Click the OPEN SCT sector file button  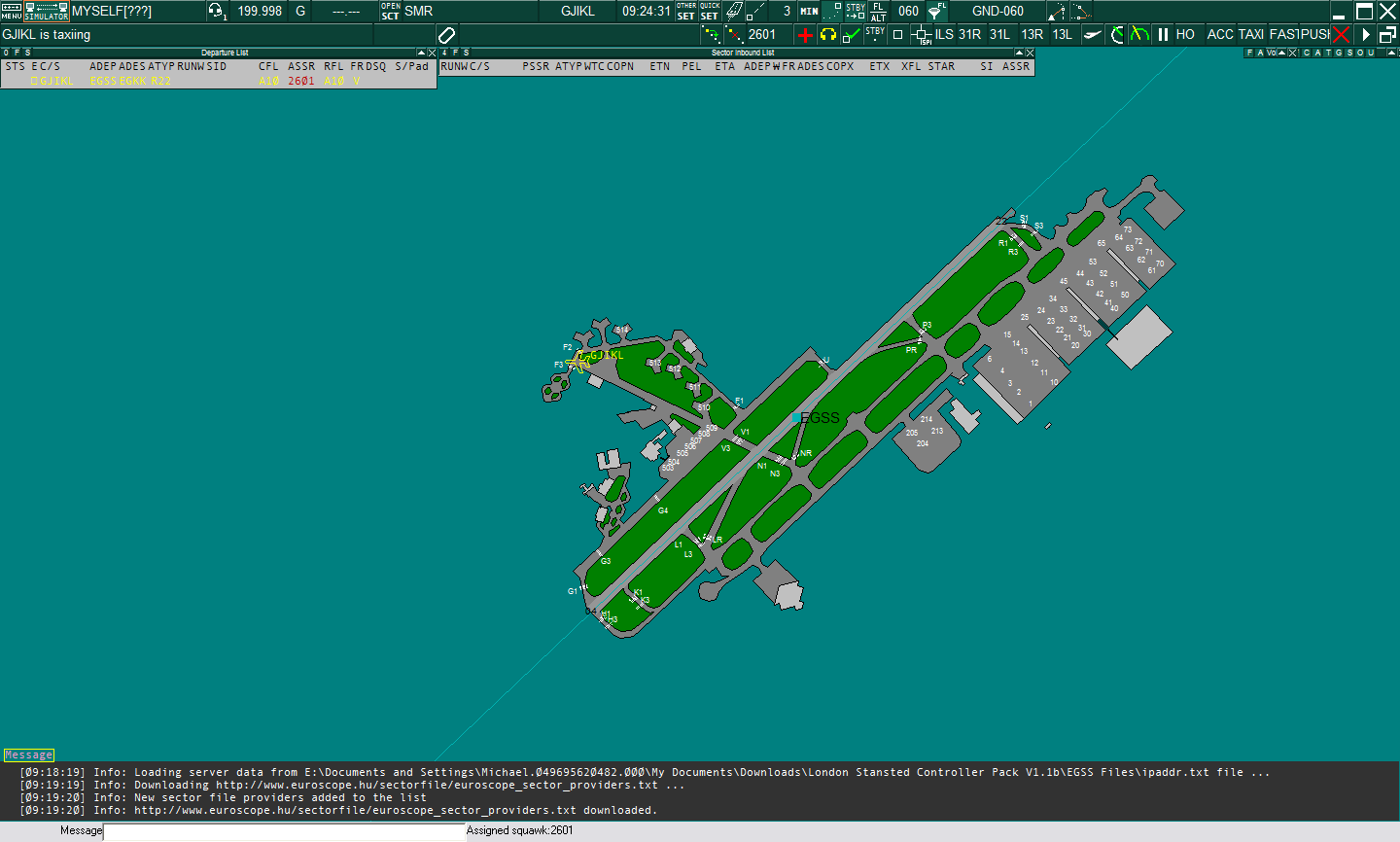(390, 11)
